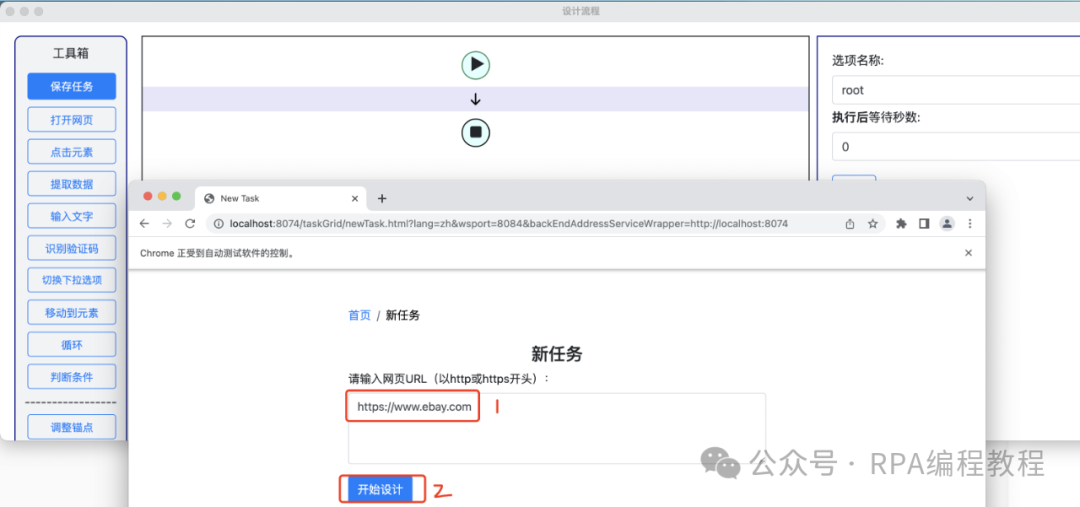Dismiss the automated test software infobar
This screenshot has height=507, width=1080.
(968, 253)
